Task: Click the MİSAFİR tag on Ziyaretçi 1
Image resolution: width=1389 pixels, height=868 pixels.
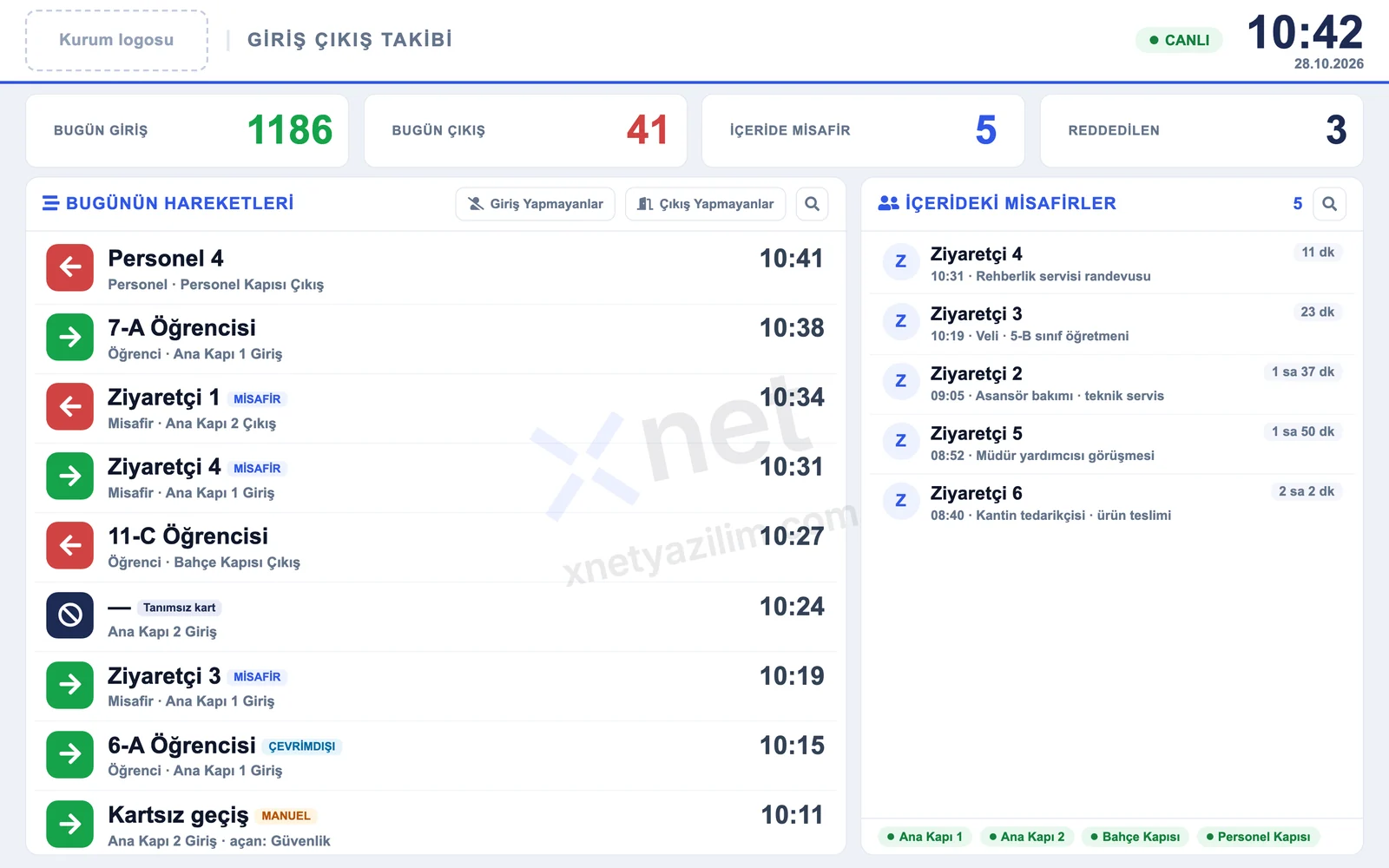Action: [257, 398]
